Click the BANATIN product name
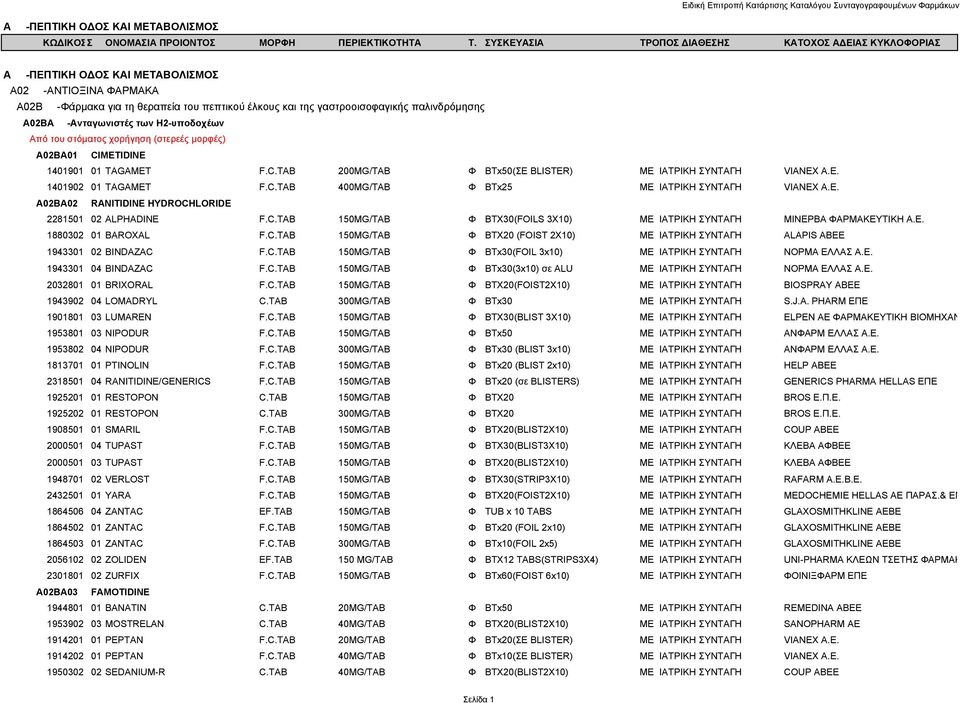The width and height of the screenshot is (960, 703). (x=126, y=607)
